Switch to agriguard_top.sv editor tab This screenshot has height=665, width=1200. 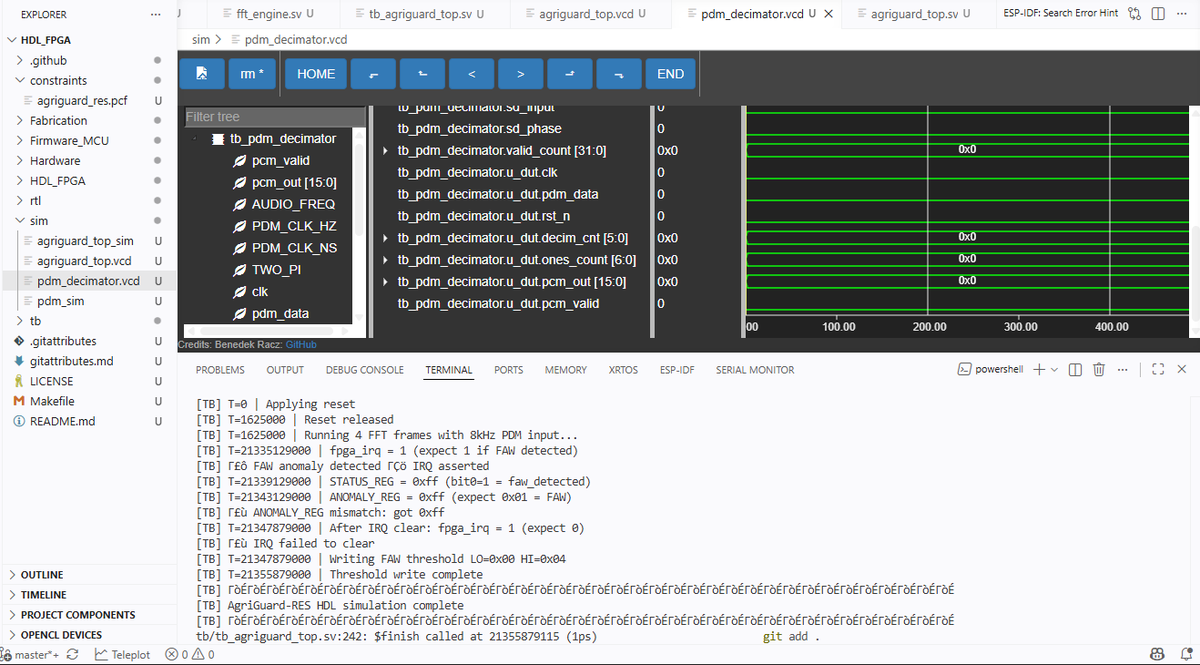pyautogui.click(x=920, y=14)
